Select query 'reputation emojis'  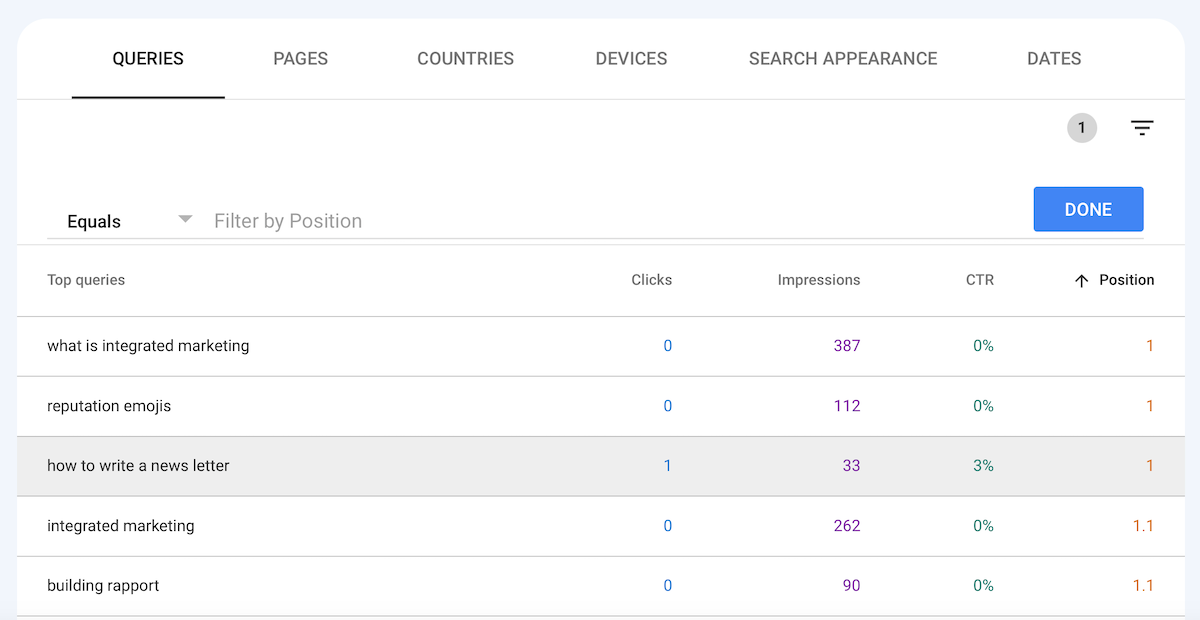(x=109, y=406)
